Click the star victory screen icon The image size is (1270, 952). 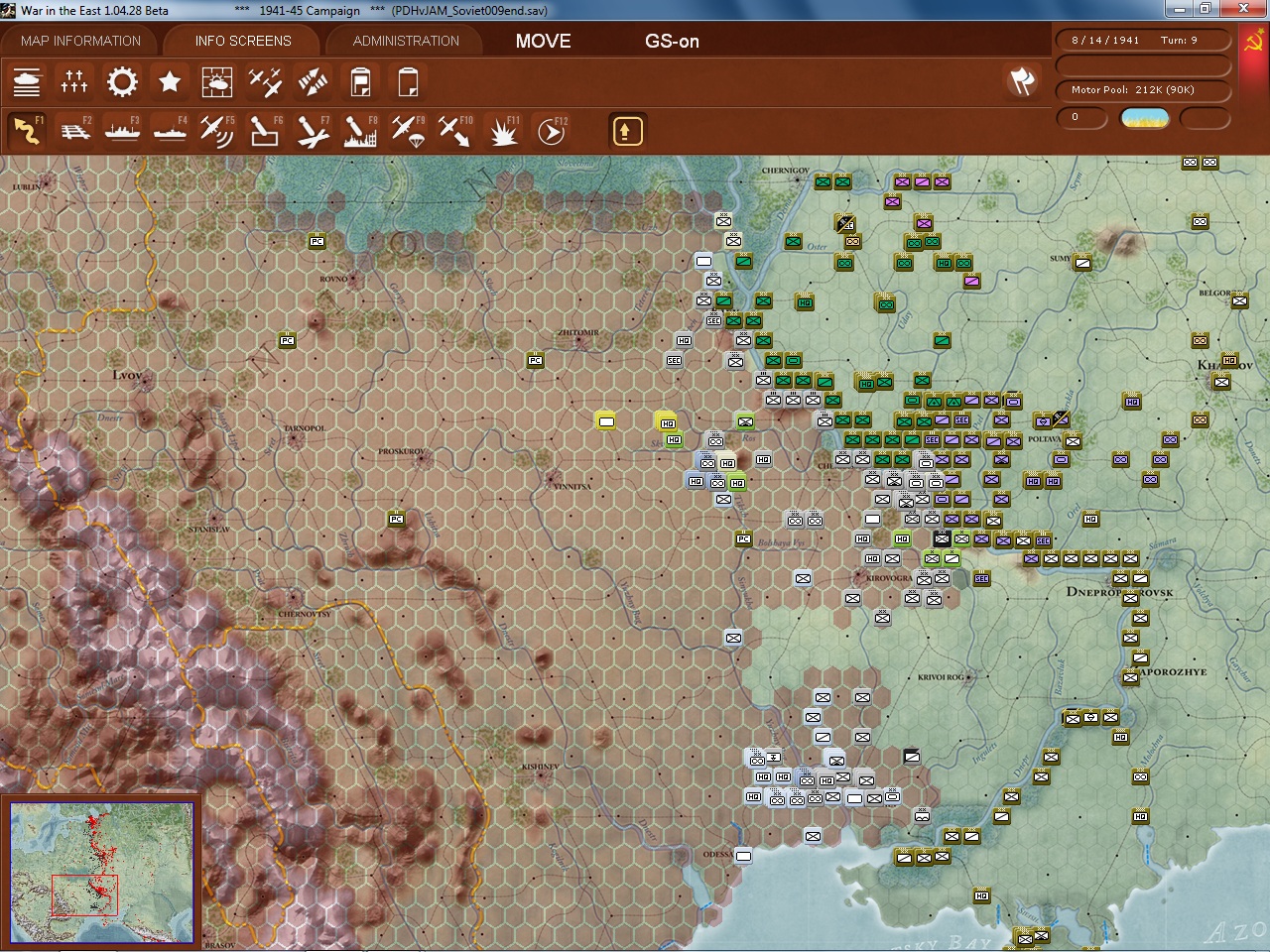[x=170, y=81]
